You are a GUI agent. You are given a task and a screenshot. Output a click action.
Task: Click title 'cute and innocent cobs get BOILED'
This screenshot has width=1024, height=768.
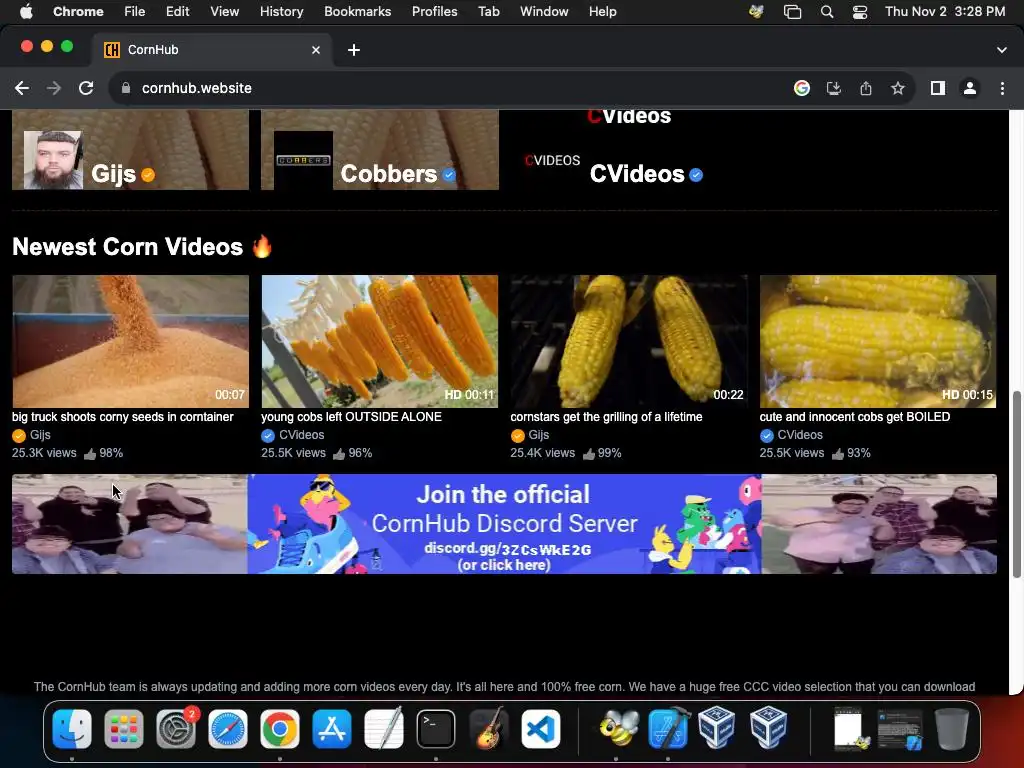(x=855, y=417)
